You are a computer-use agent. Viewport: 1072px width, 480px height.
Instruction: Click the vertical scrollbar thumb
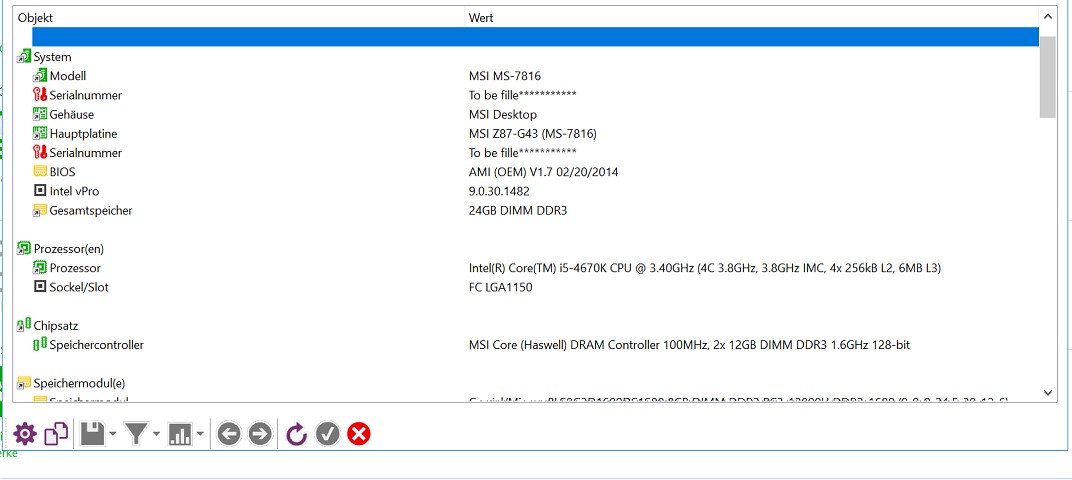tap(1047, 77)
